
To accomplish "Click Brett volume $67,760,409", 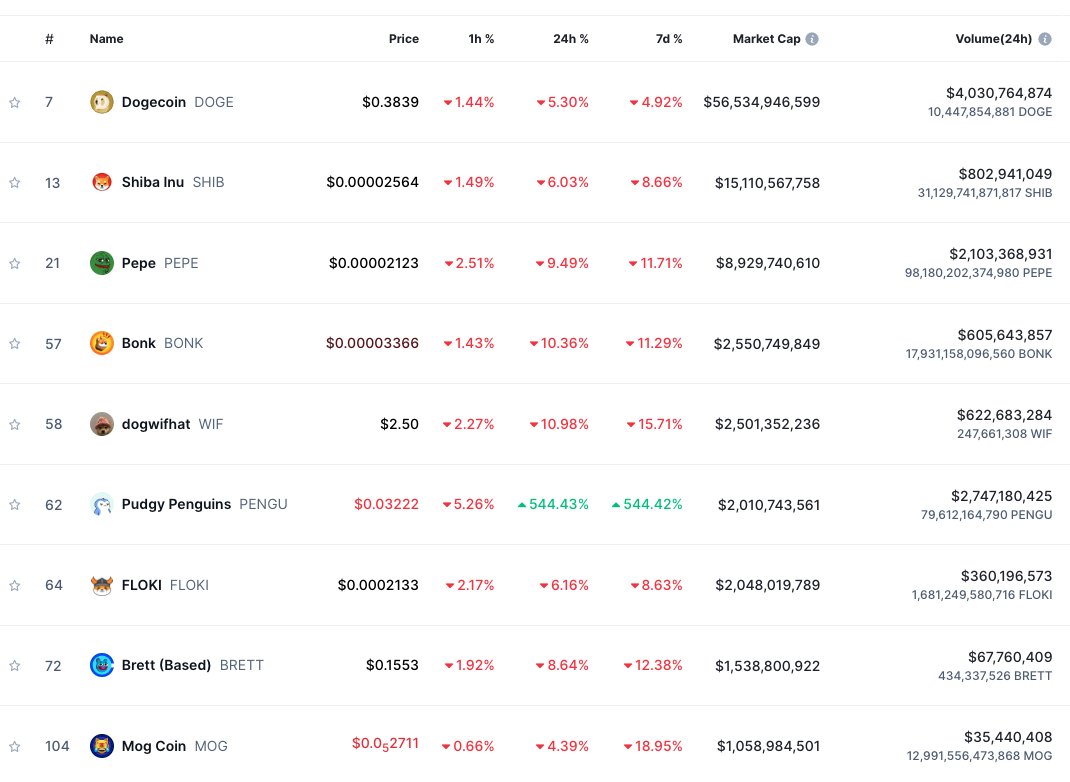I will [x=1010, y=657].
